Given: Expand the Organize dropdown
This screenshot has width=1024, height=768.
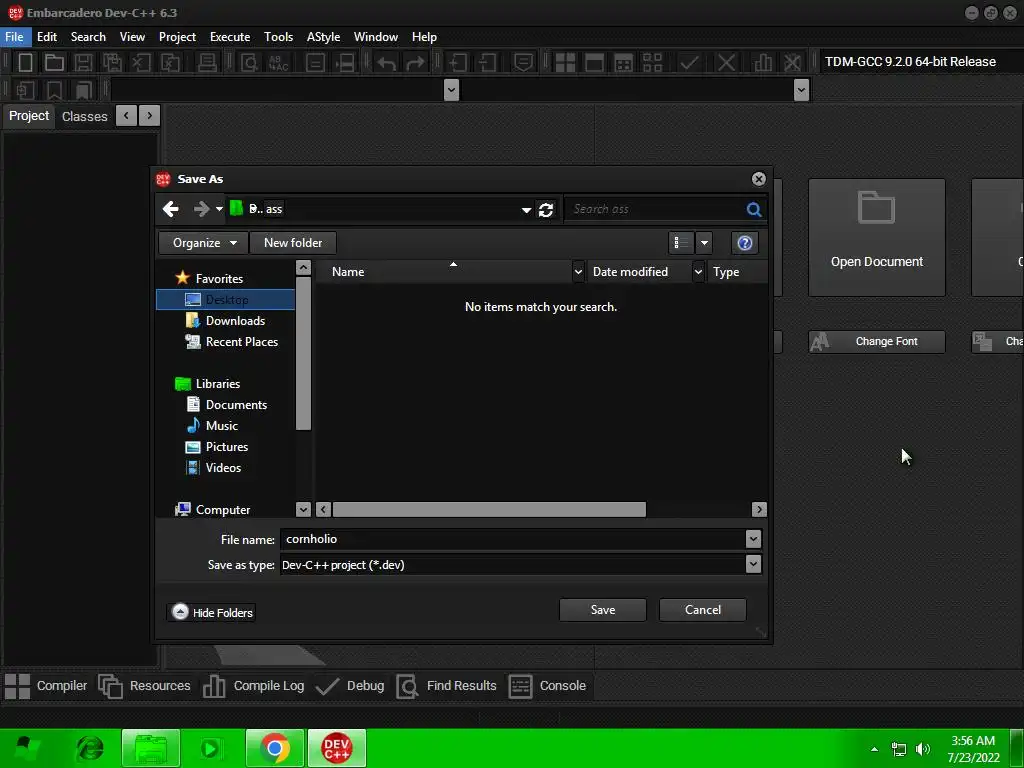Looking at the screenshot, I should 203,243.
